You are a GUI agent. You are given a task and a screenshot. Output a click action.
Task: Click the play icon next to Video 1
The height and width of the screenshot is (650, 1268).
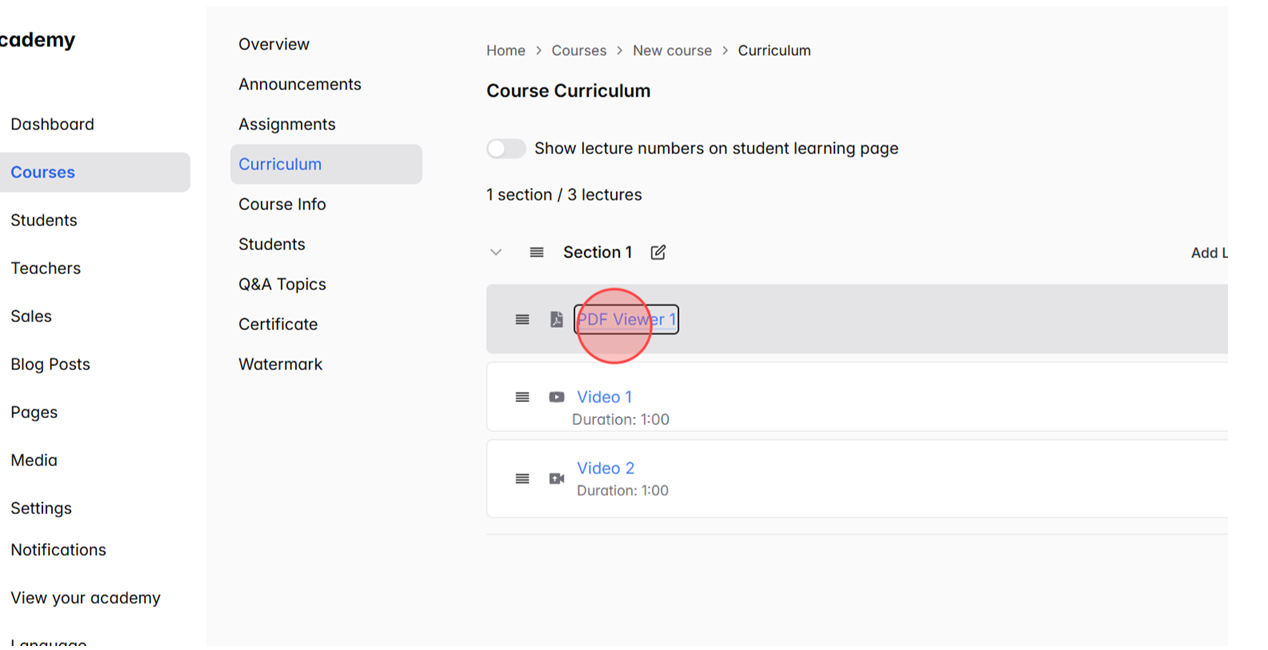[556, 397]
